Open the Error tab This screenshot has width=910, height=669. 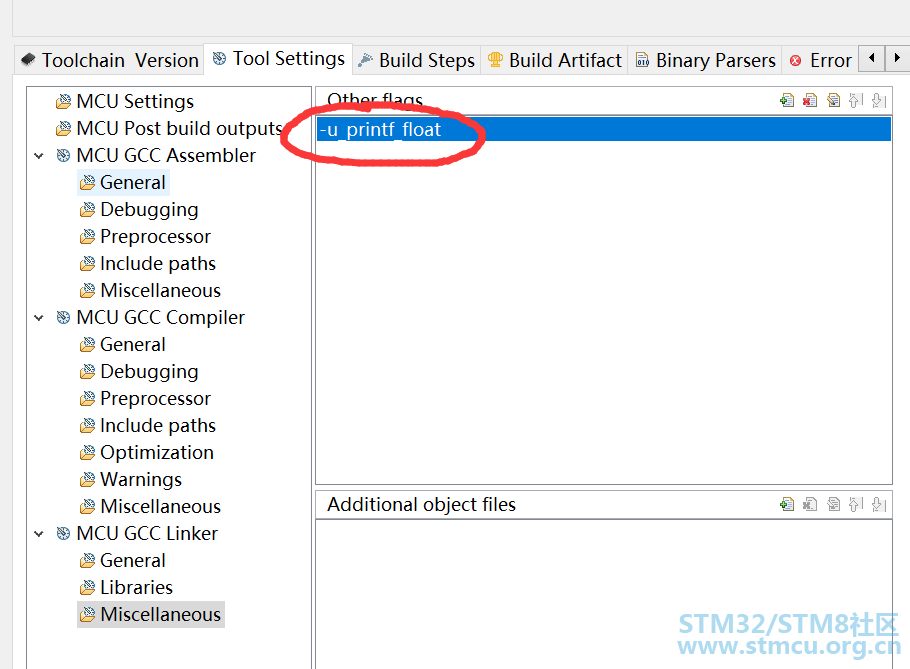point(820,60)
